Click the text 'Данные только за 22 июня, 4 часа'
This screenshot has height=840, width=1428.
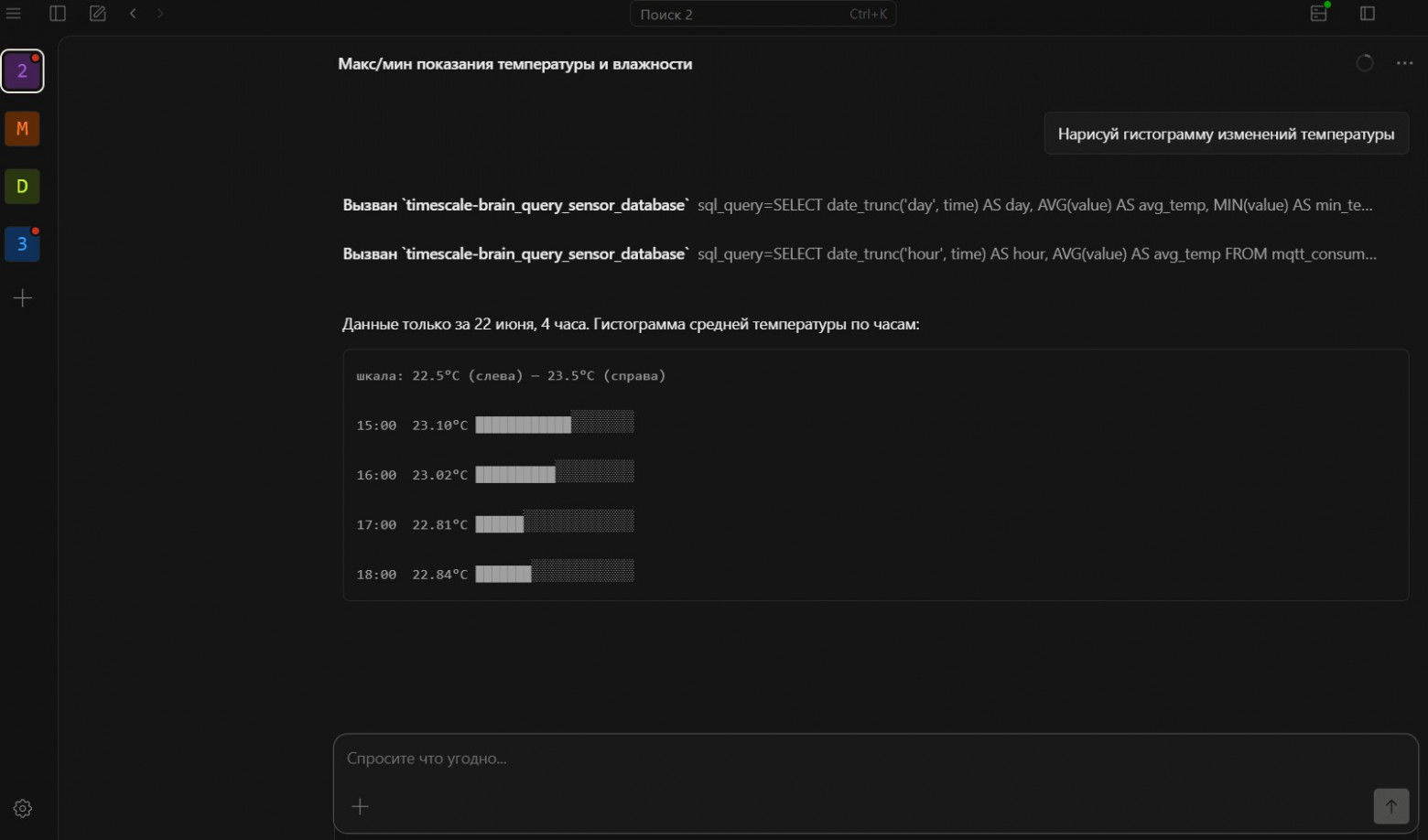(x=465, y=324)
